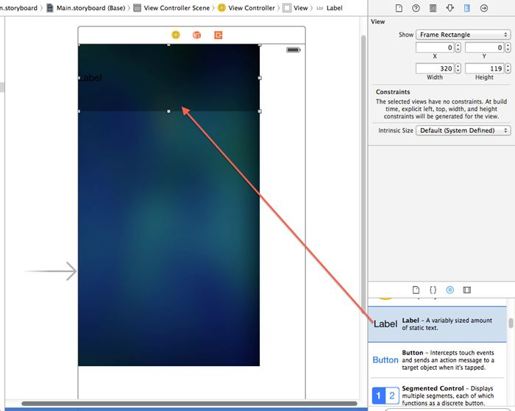Screen dimensions: 515x411
Task: Click the Object library scrollbar thumb
Action: click(x=511, y=323)
